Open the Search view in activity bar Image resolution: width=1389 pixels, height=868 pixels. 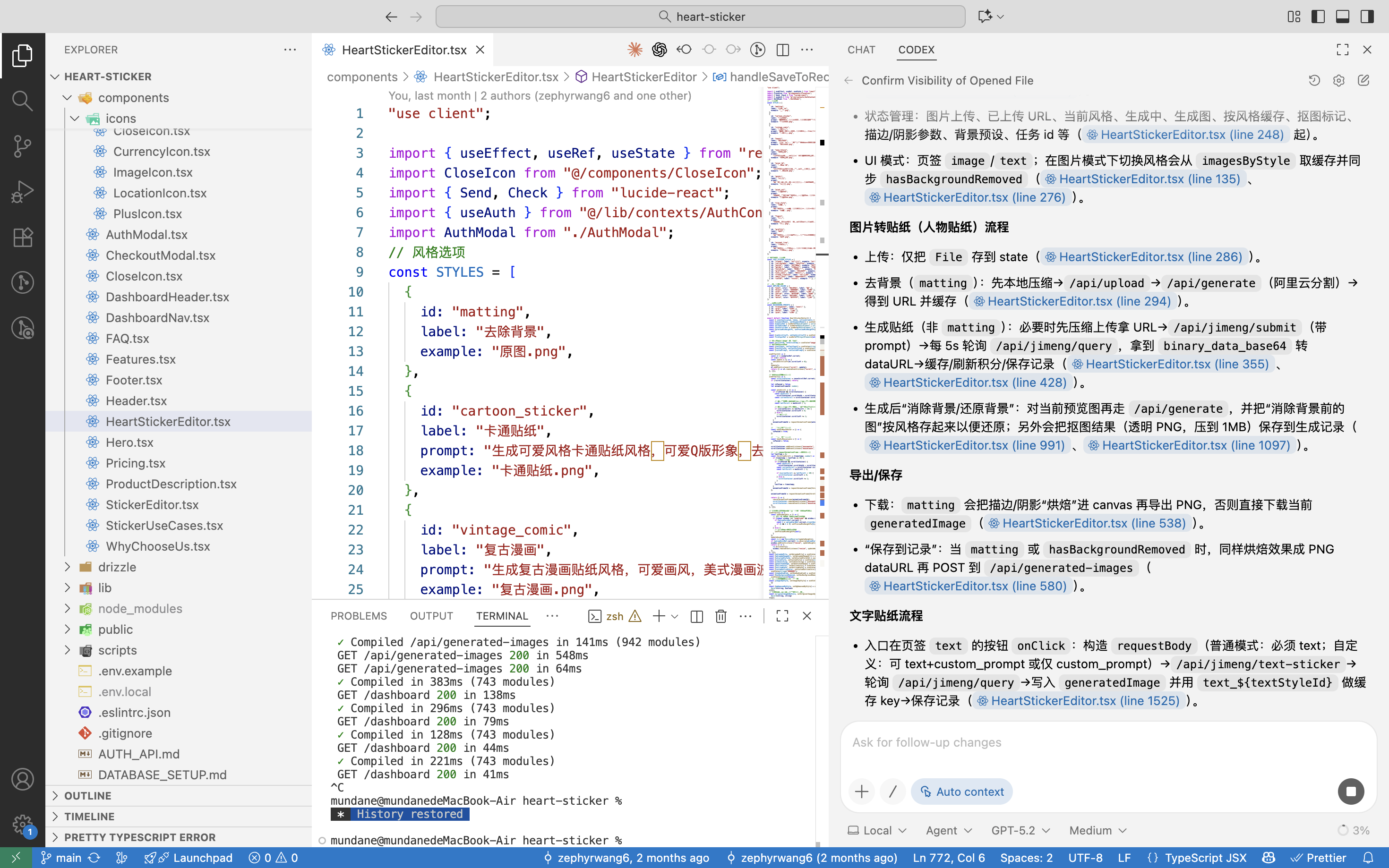coord(22,101)
